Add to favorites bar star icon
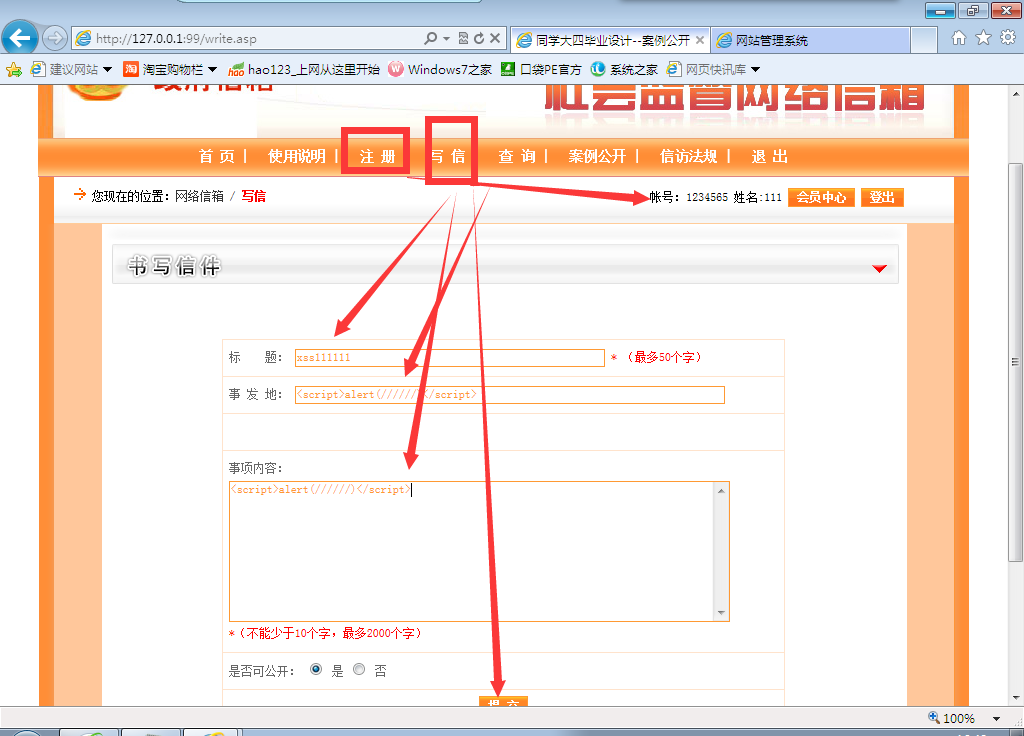 pyautogui.click(x=13, y=69)
